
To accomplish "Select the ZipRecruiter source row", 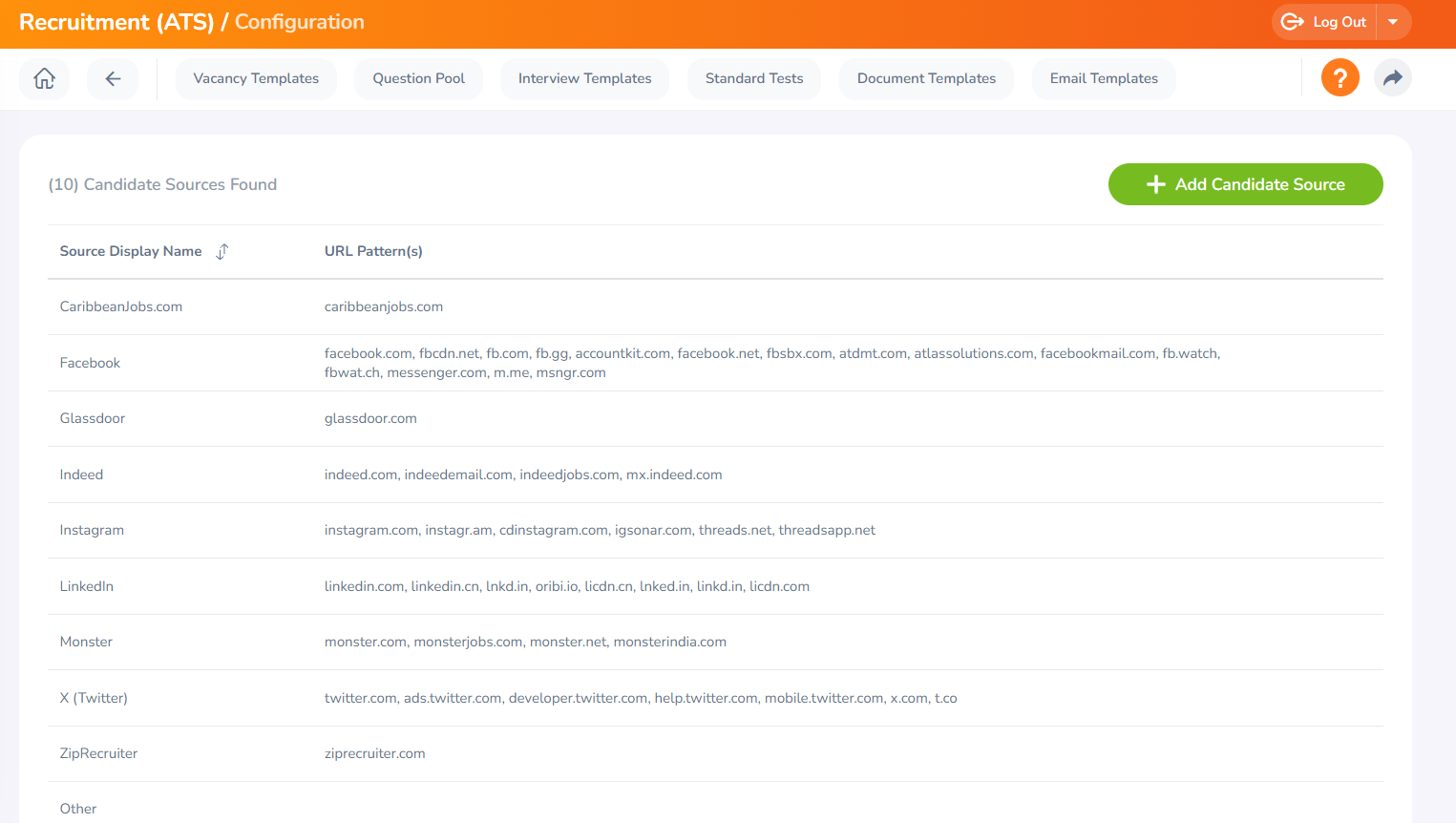I will click(98, 753).
